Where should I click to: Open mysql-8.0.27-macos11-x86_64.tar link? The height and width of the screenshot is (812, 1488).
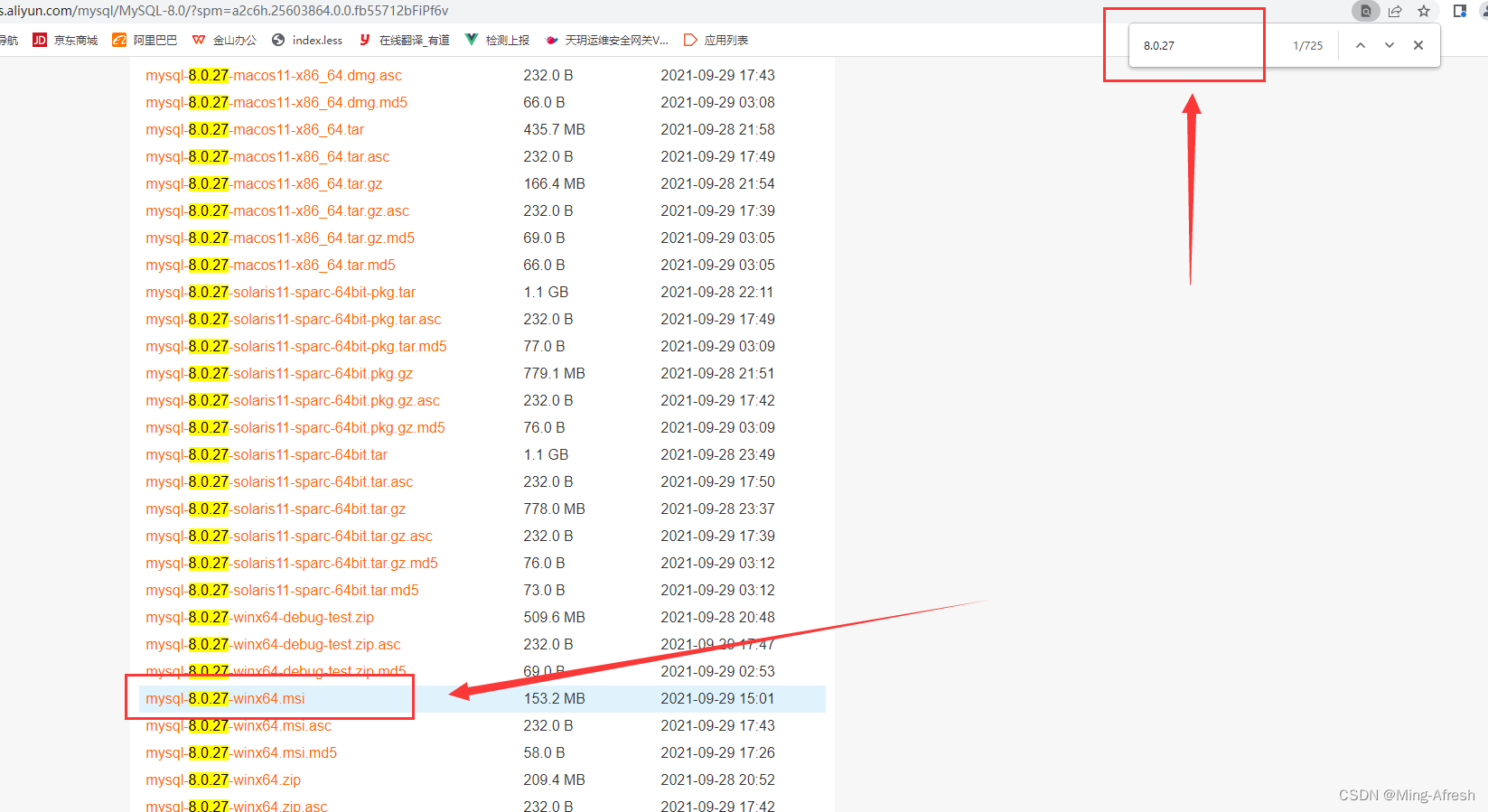[x=255, y=129]
